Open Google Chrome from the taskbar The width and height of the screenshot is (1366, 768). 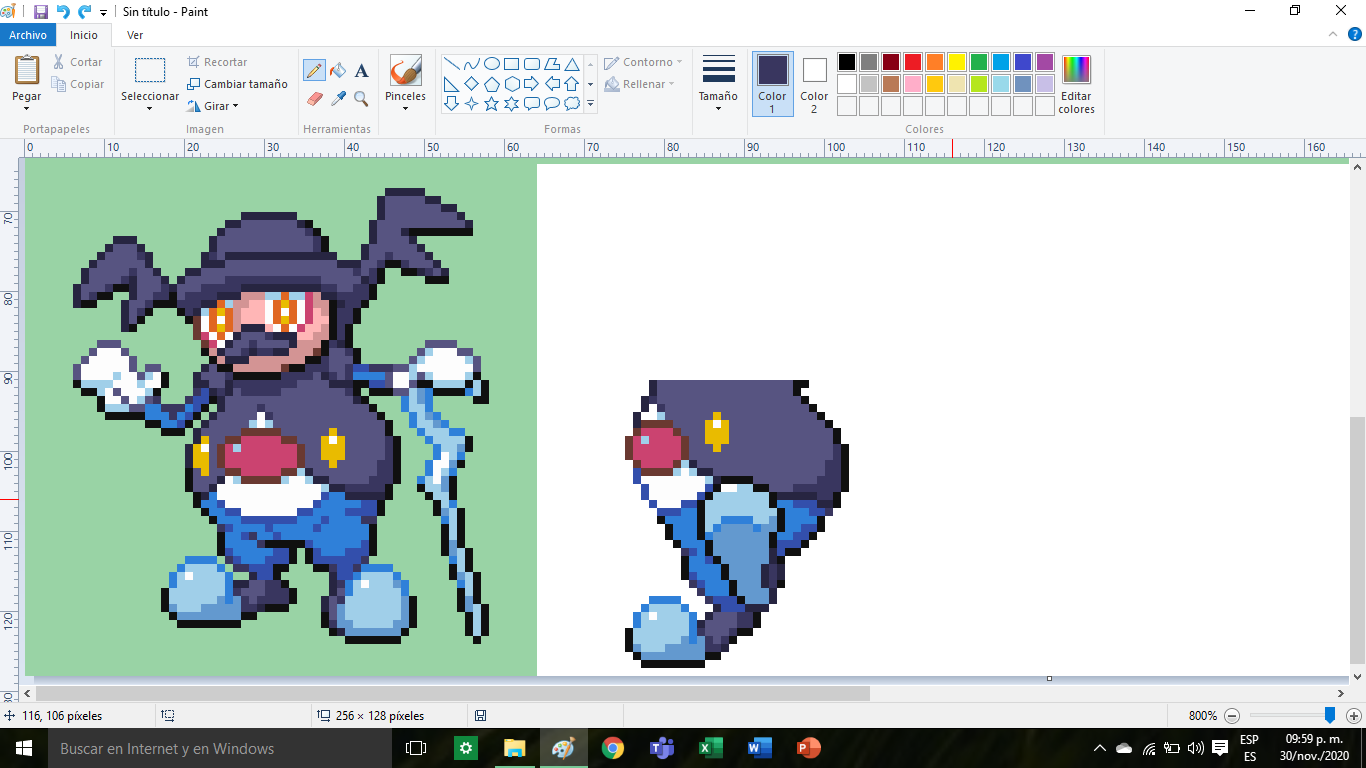[612, 748]
